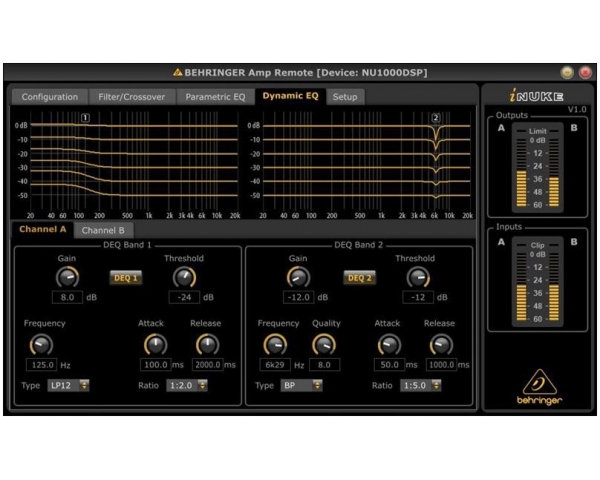
Task: Click the DEQ Band 2 Gain knob
Action: (x=298, y=277)
